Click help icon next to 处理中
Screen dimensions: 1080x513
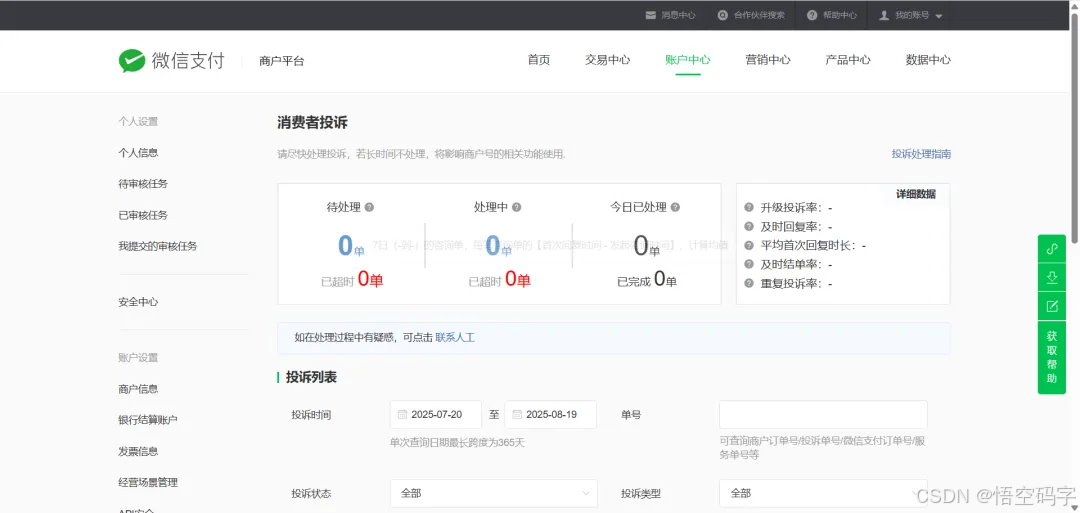[517, 207]
